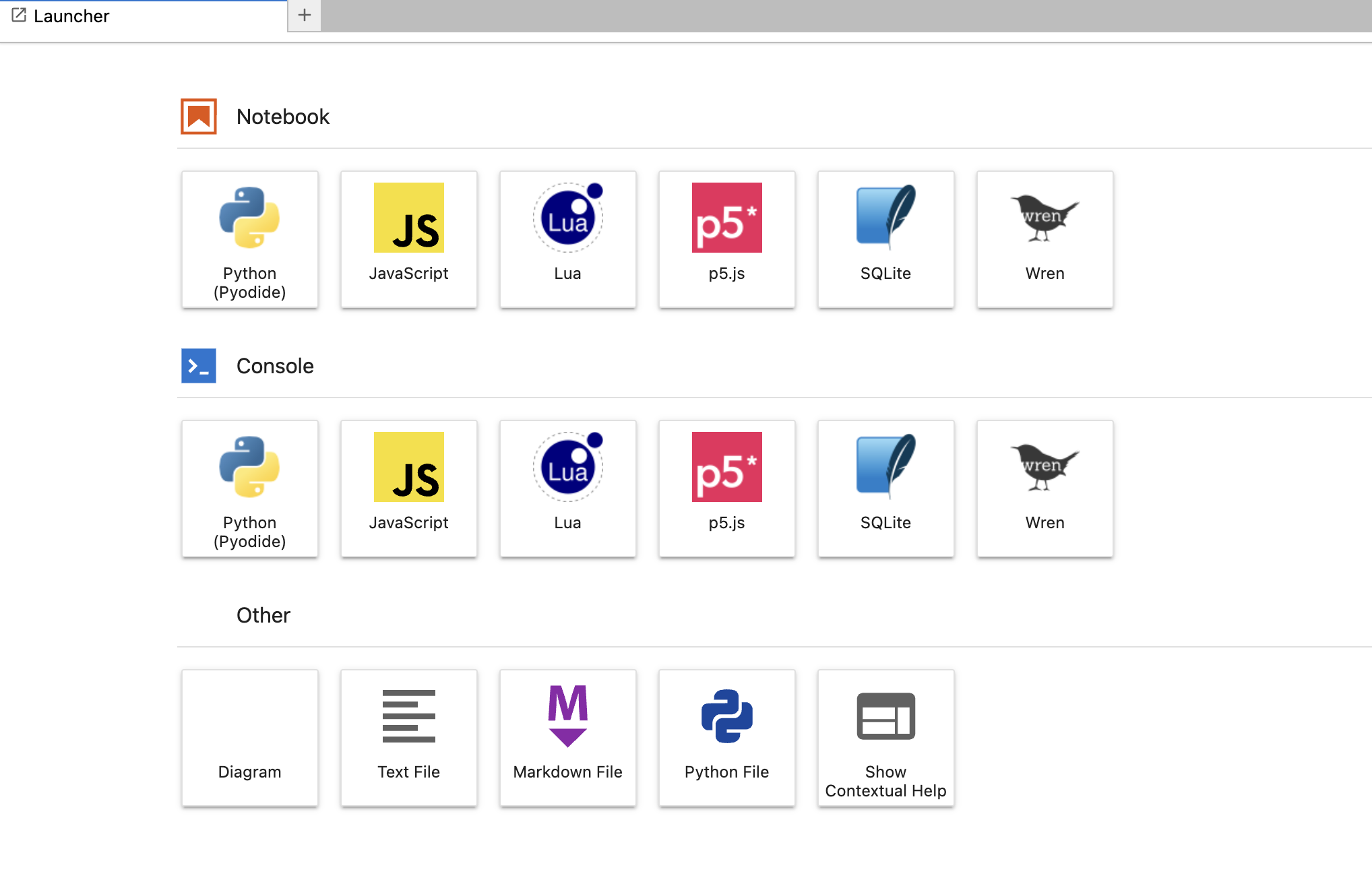Click the orange Notebook section icon
The image size is (1372, 884).
pyautogui.click(x=199, y=117)
